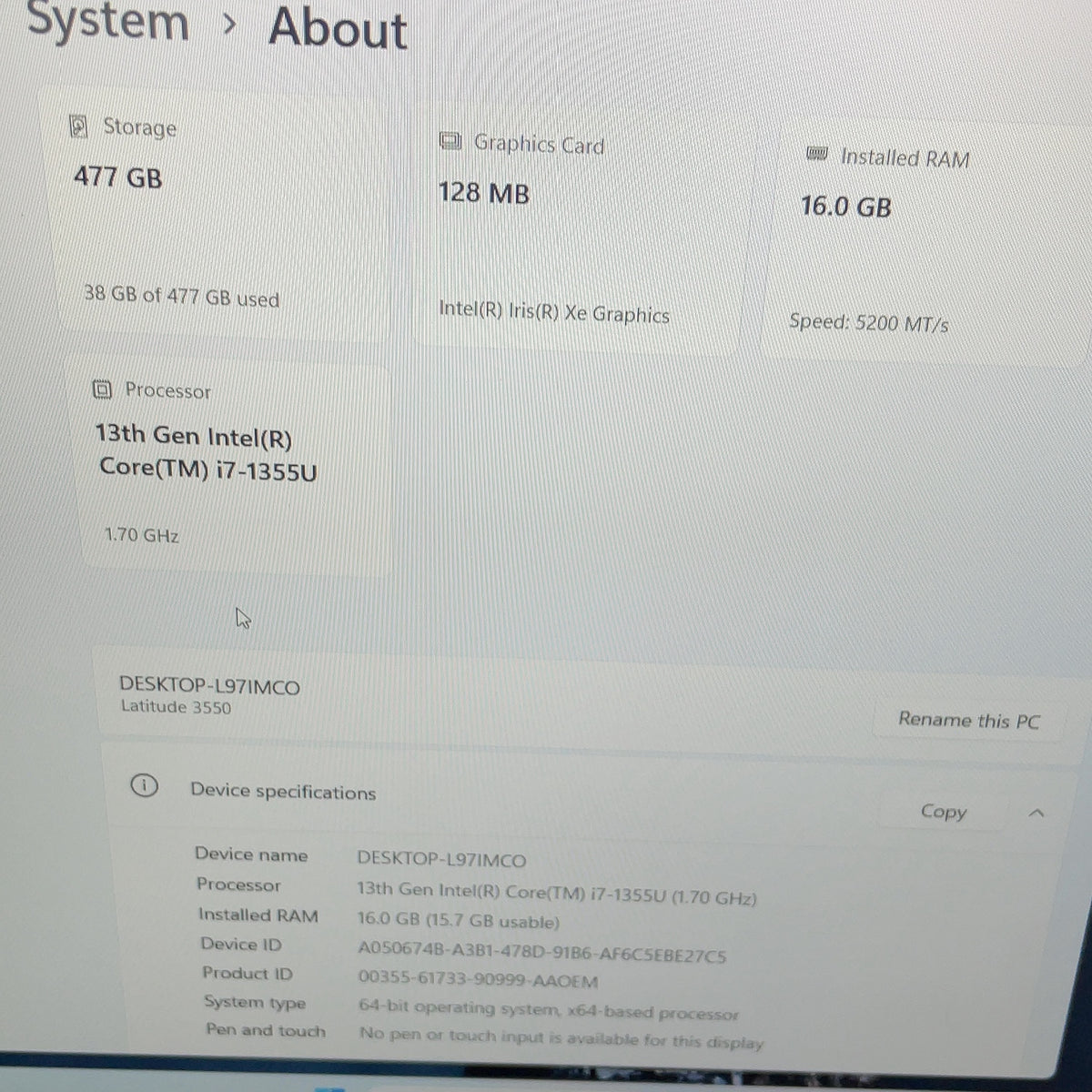
Task: Click the Installed RAM label in specifications
Action: pyautogui.click(x=258, y=915)
